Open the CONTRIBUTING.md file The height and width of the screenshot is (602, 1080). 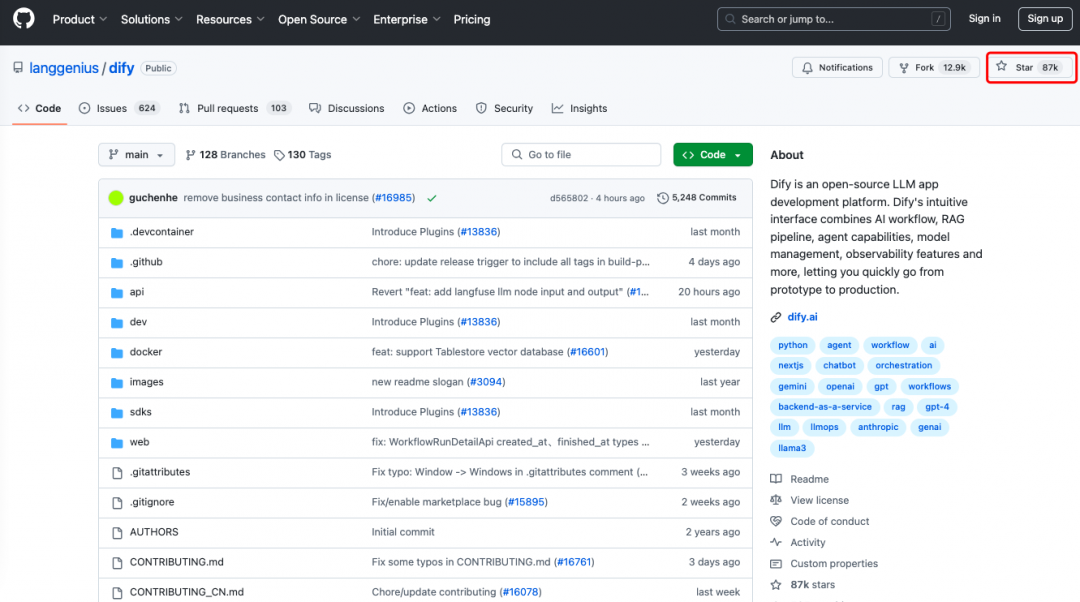(176, 562)
